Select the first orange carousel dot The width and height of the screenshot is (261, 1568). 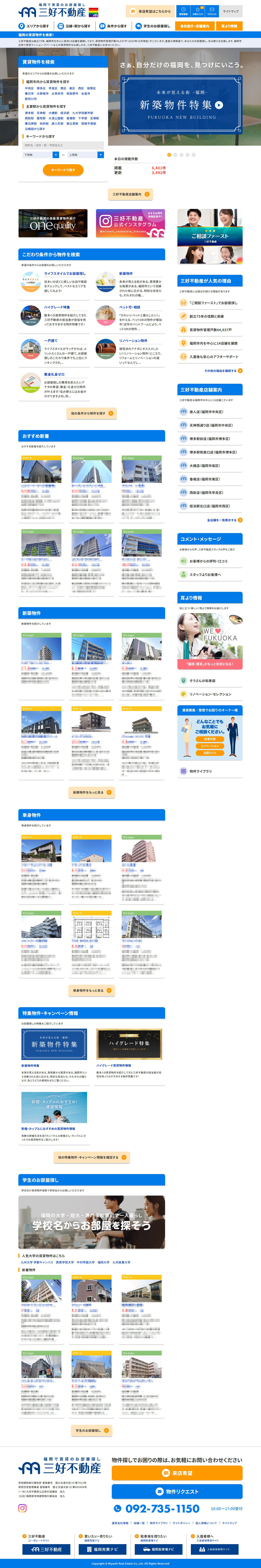[x=169, y=155]
